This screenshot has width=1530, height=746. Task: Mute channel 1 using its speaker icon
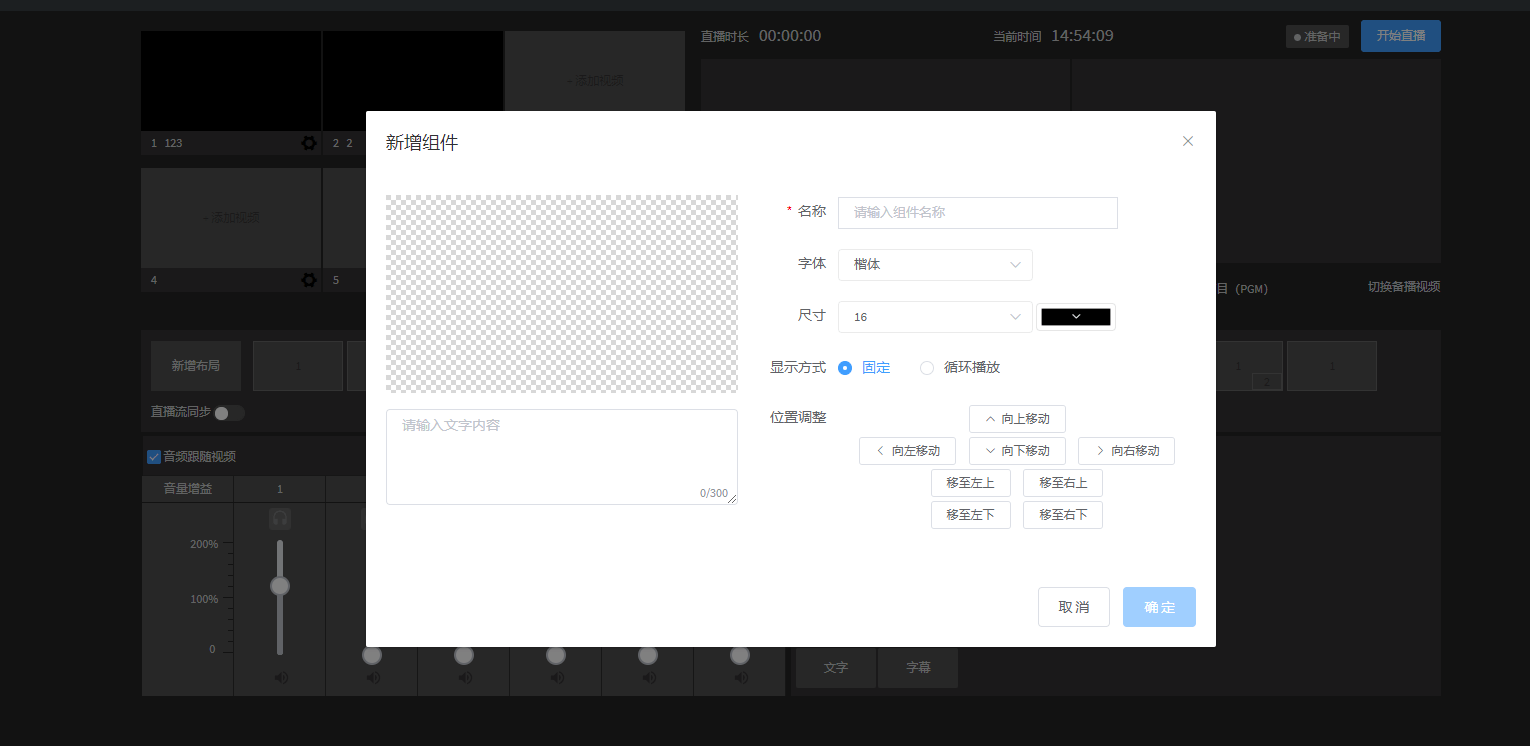click(x=280, y=678)
